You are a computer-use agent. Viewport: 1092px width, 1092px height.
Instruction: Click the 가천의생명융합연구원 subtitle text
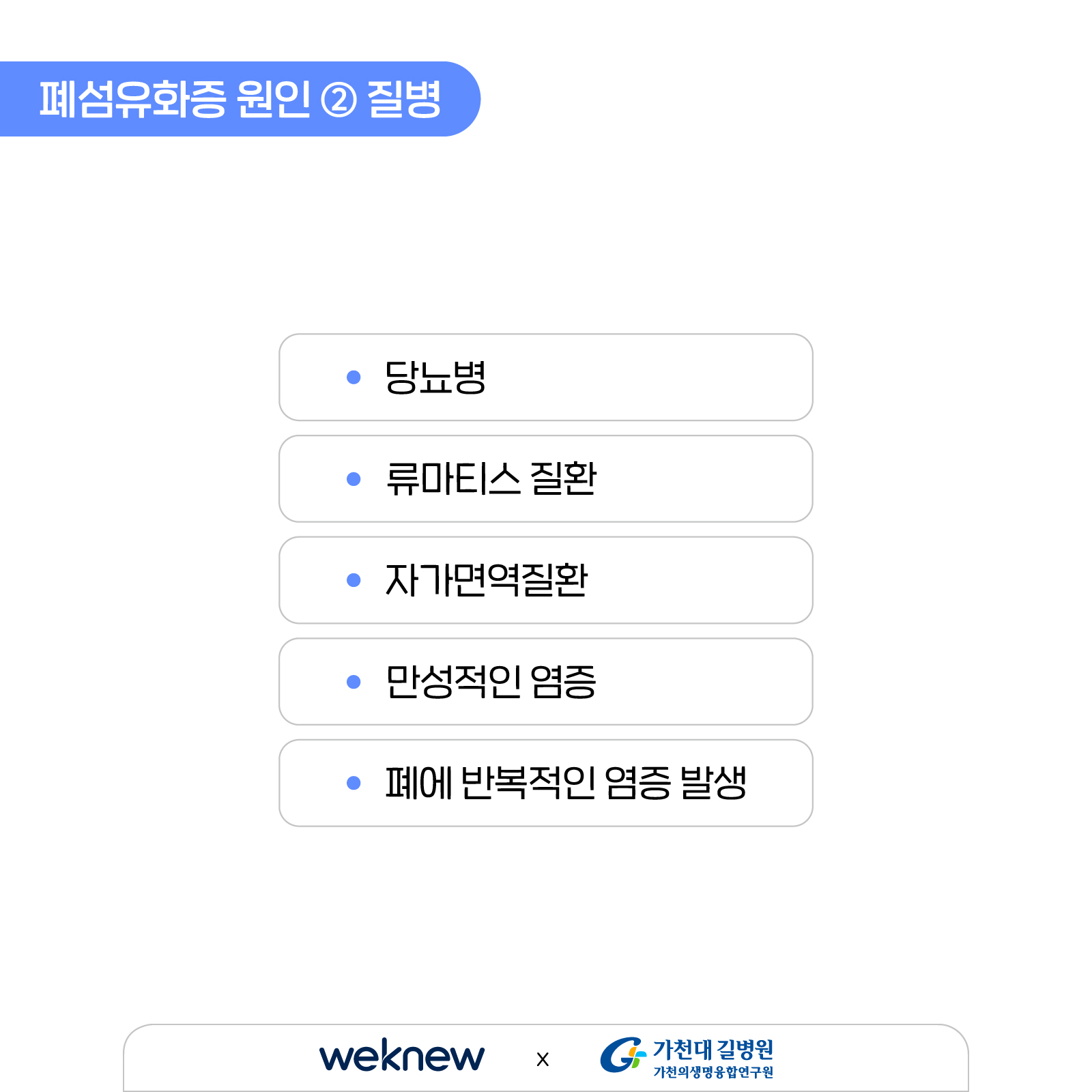coord(713,1072)
